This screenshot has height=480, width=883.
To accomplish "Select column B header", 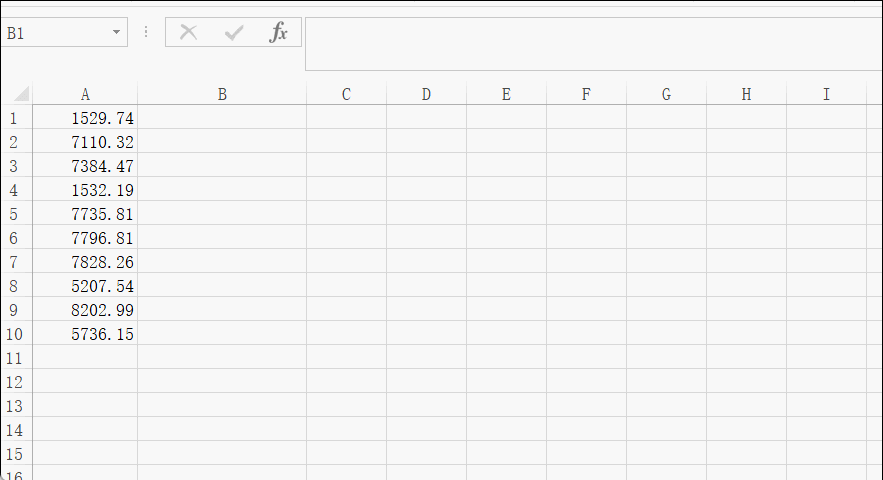I will click(x=222, y=94).
